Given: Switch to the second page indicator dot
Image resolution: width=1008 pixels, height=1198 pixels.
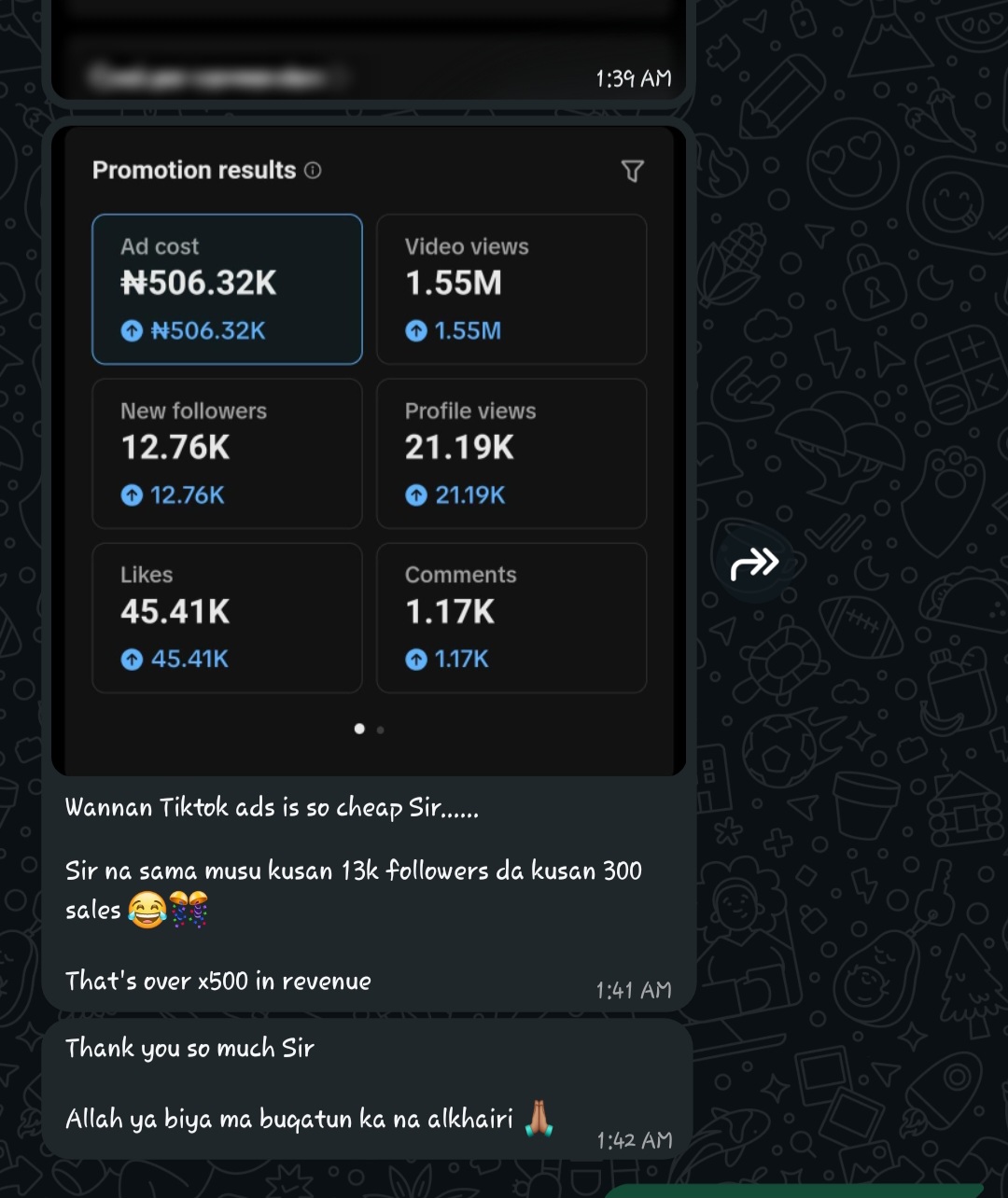Looking at the screenshot, I should pos(381,730).
